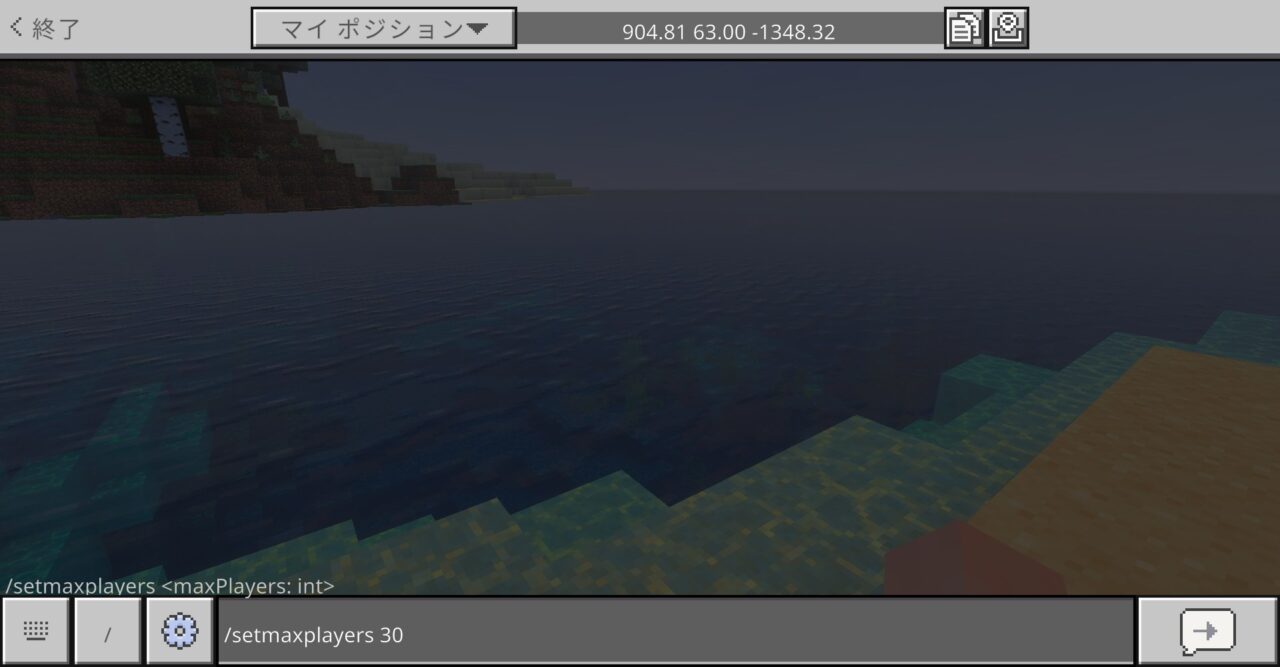Select the coordinates text 904.81 63.00 -1348.32

728,32
